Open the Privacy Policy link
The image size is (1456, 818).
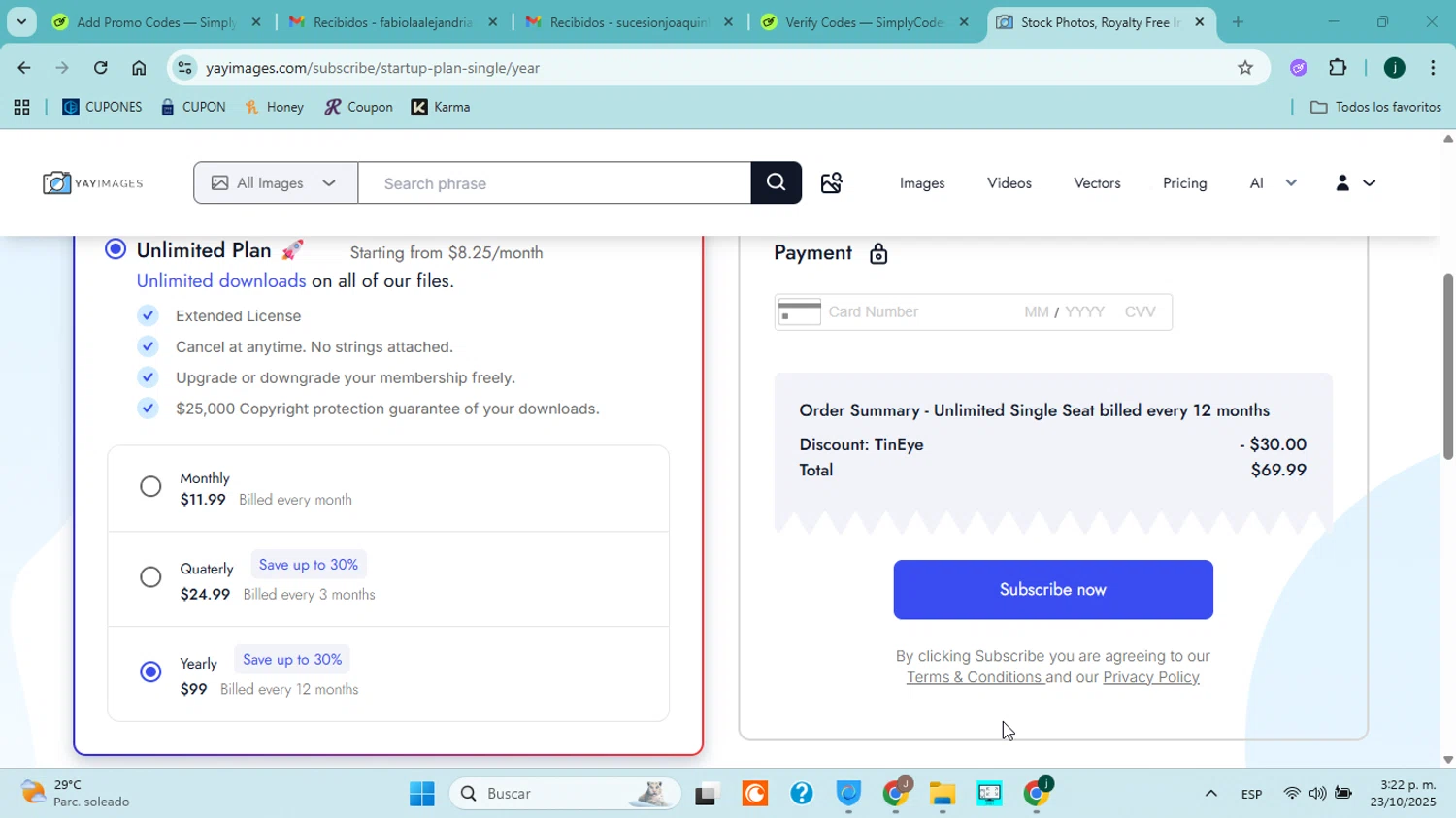pyautogui.click(x=1151, y=677)
